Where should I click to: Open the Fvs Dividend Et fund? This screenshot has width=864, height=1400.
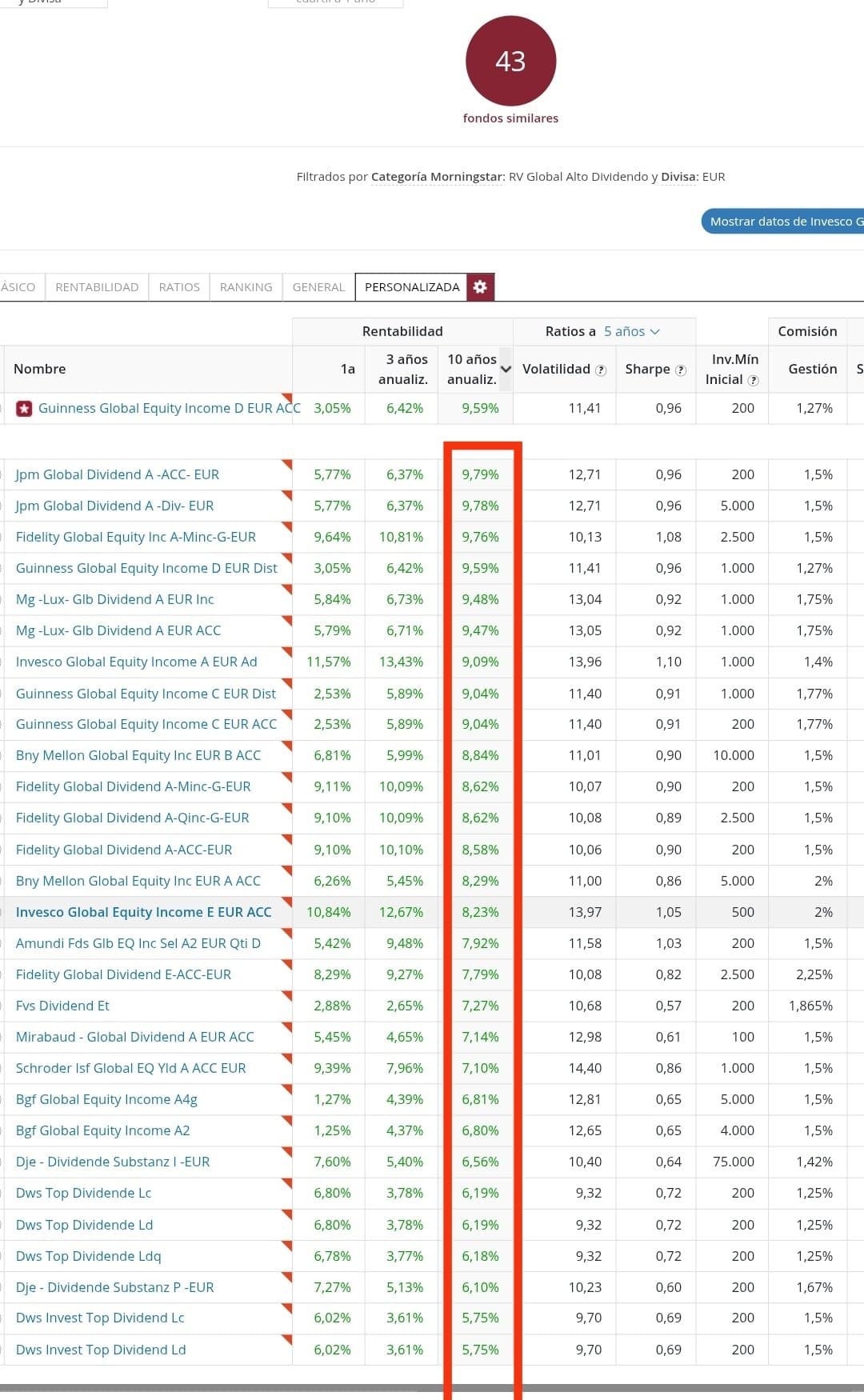click(62, 1006)
